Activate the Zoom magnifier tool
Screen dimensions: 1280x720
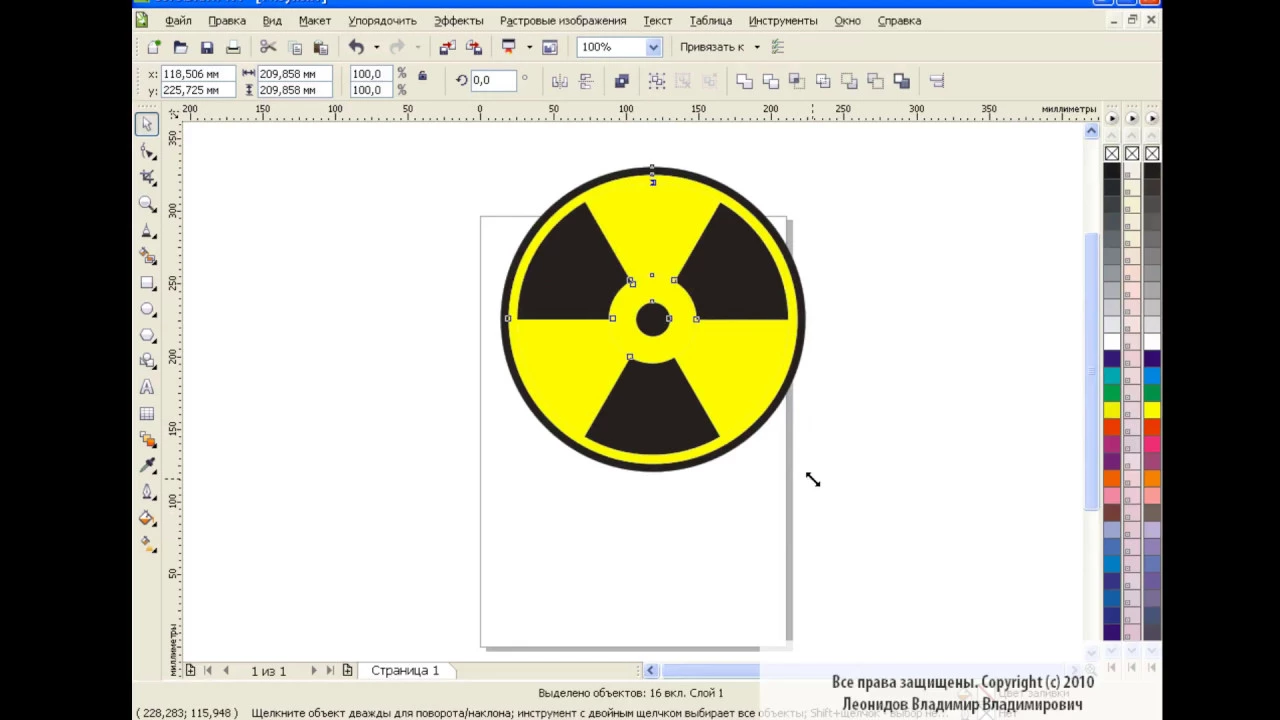pyautogui.click(x=148, y=204)
